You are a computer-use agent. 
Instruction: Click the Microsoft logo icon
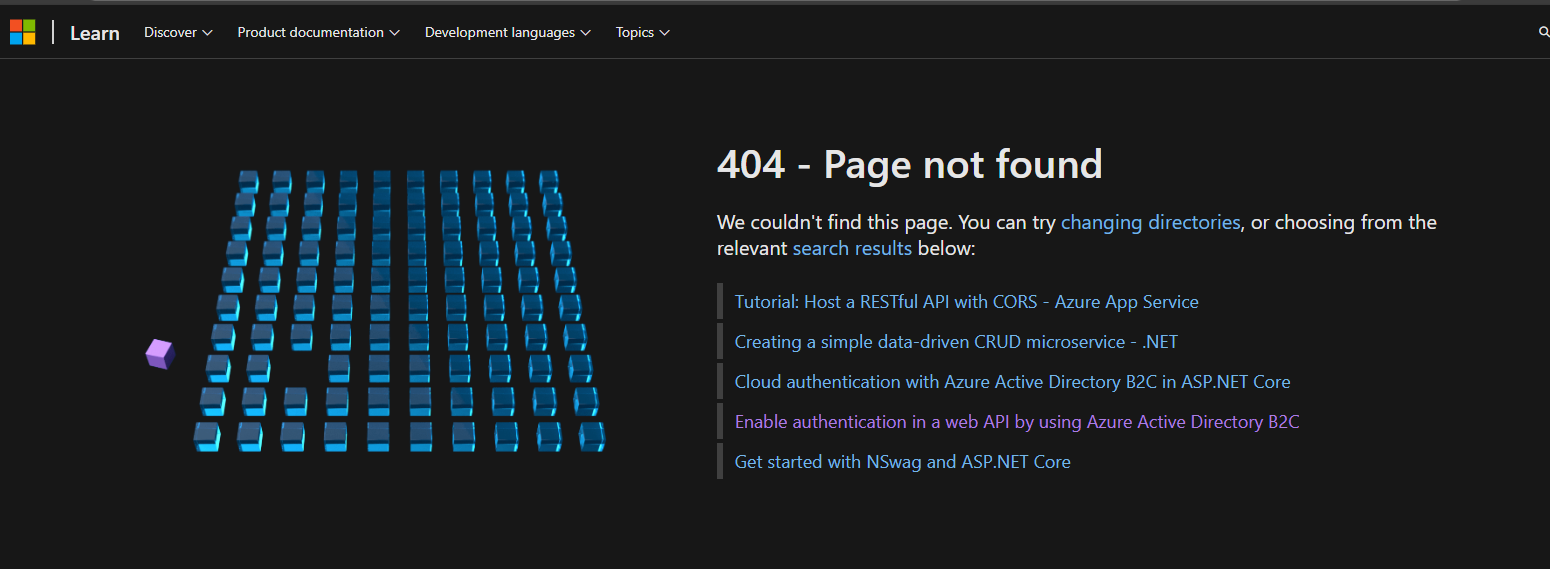click(23, 32)
